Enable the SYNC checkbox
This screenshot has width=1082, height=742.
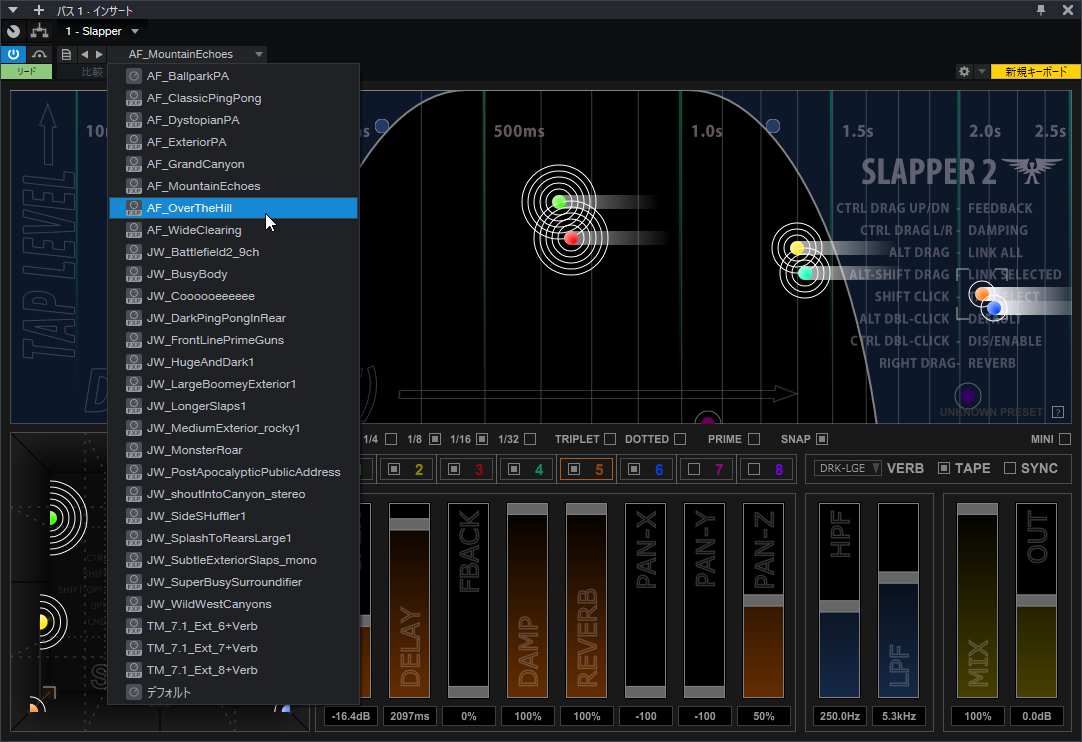[x=1010, y=468]
